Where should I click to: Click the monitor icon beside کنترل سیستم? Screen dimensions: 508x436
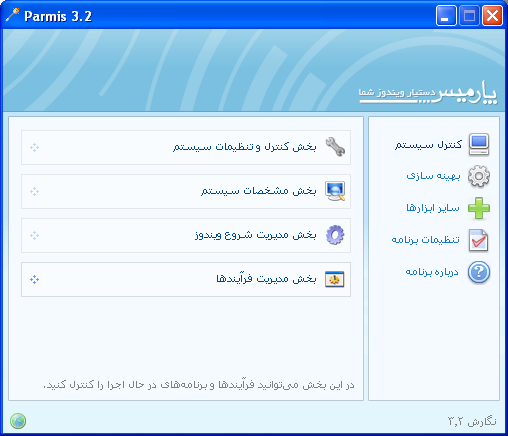[479, 144]
